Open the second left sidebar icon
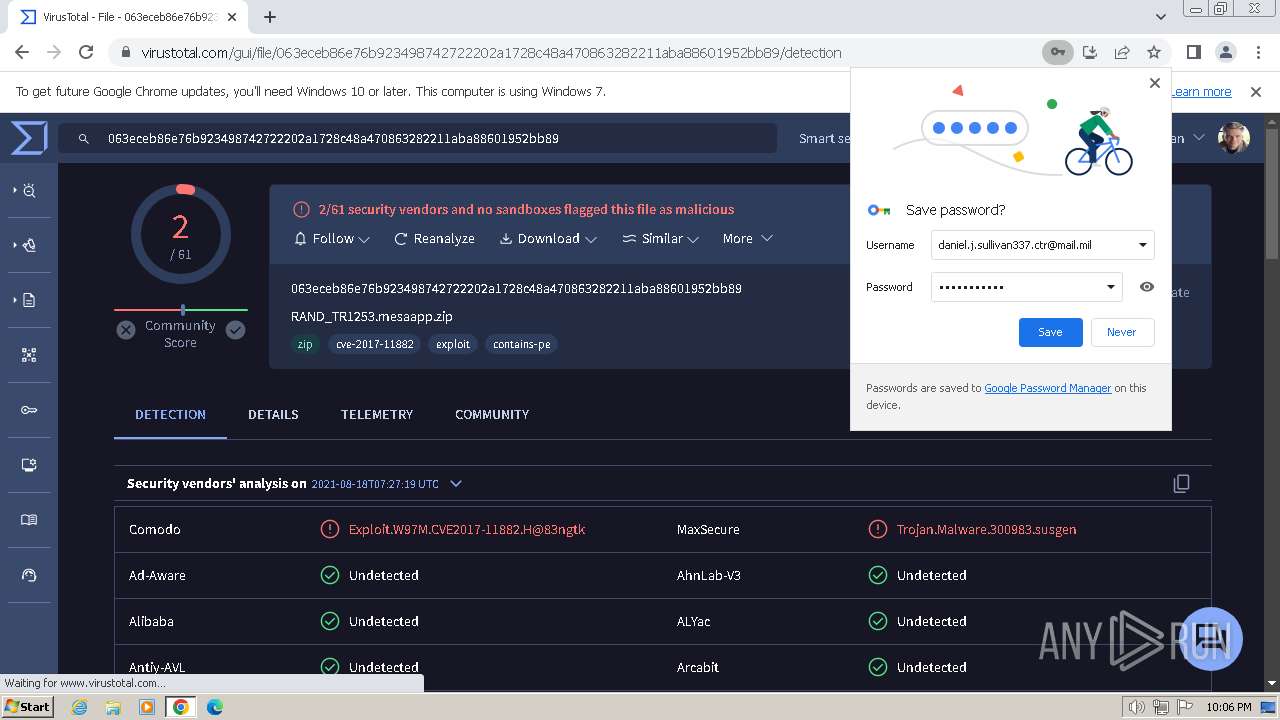Screen dimensions: 1280x720 (29, 245)
